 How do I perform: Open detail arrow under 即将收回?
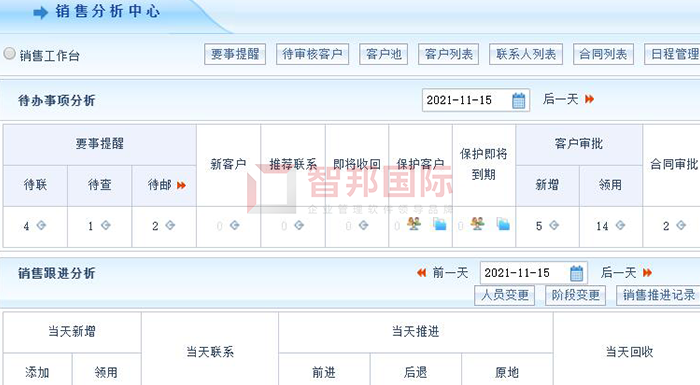coord(363,226)
